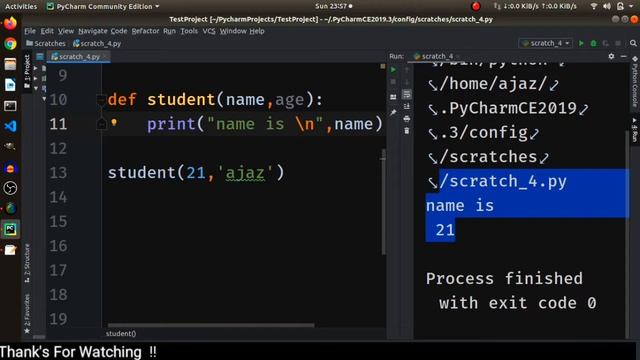
Task: Restore layout icon in Run panel
Action: [x=393, y=97]
